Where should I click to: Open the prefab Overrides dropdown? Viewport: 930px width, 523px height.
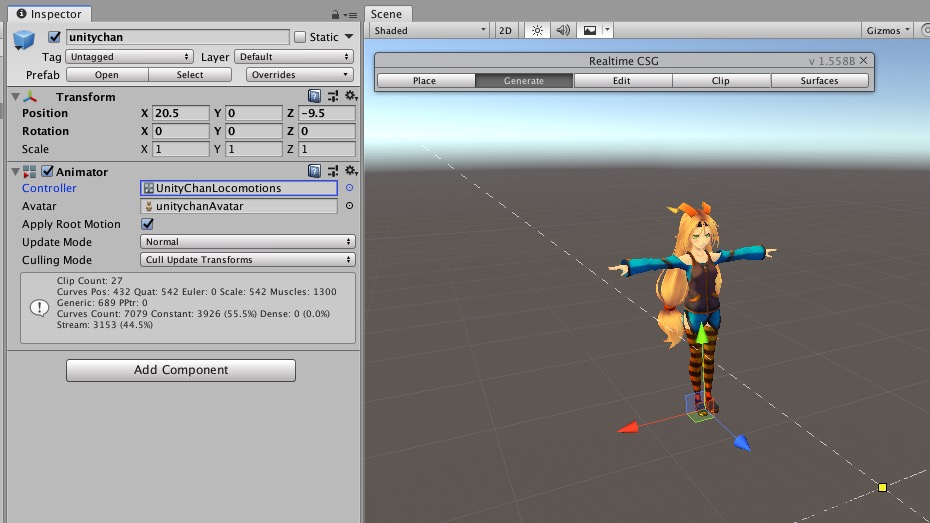tap(300, 75)
